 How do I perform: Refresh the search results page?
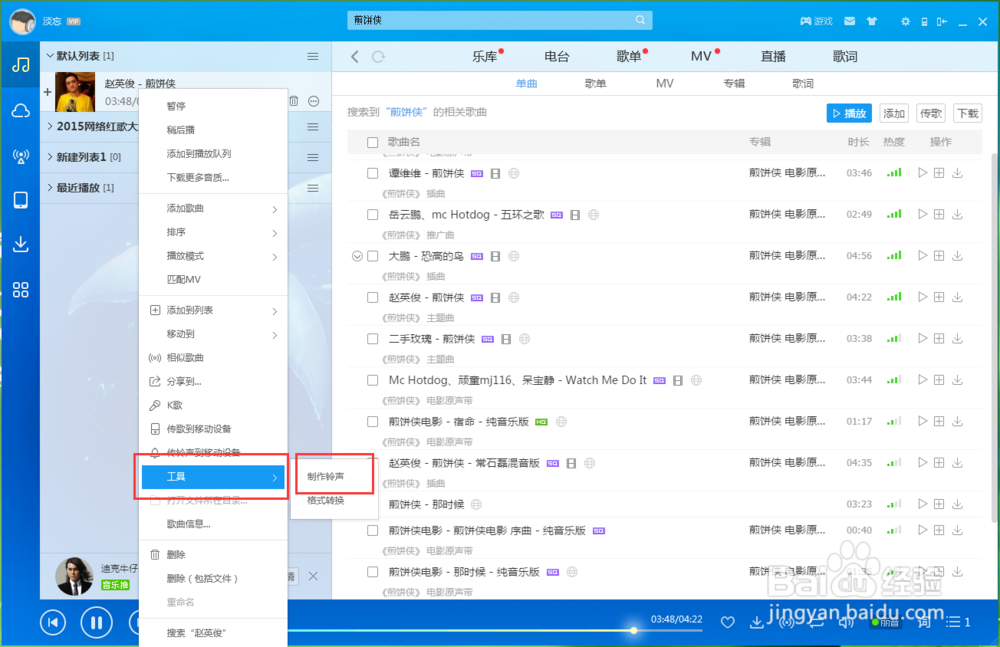378,57
